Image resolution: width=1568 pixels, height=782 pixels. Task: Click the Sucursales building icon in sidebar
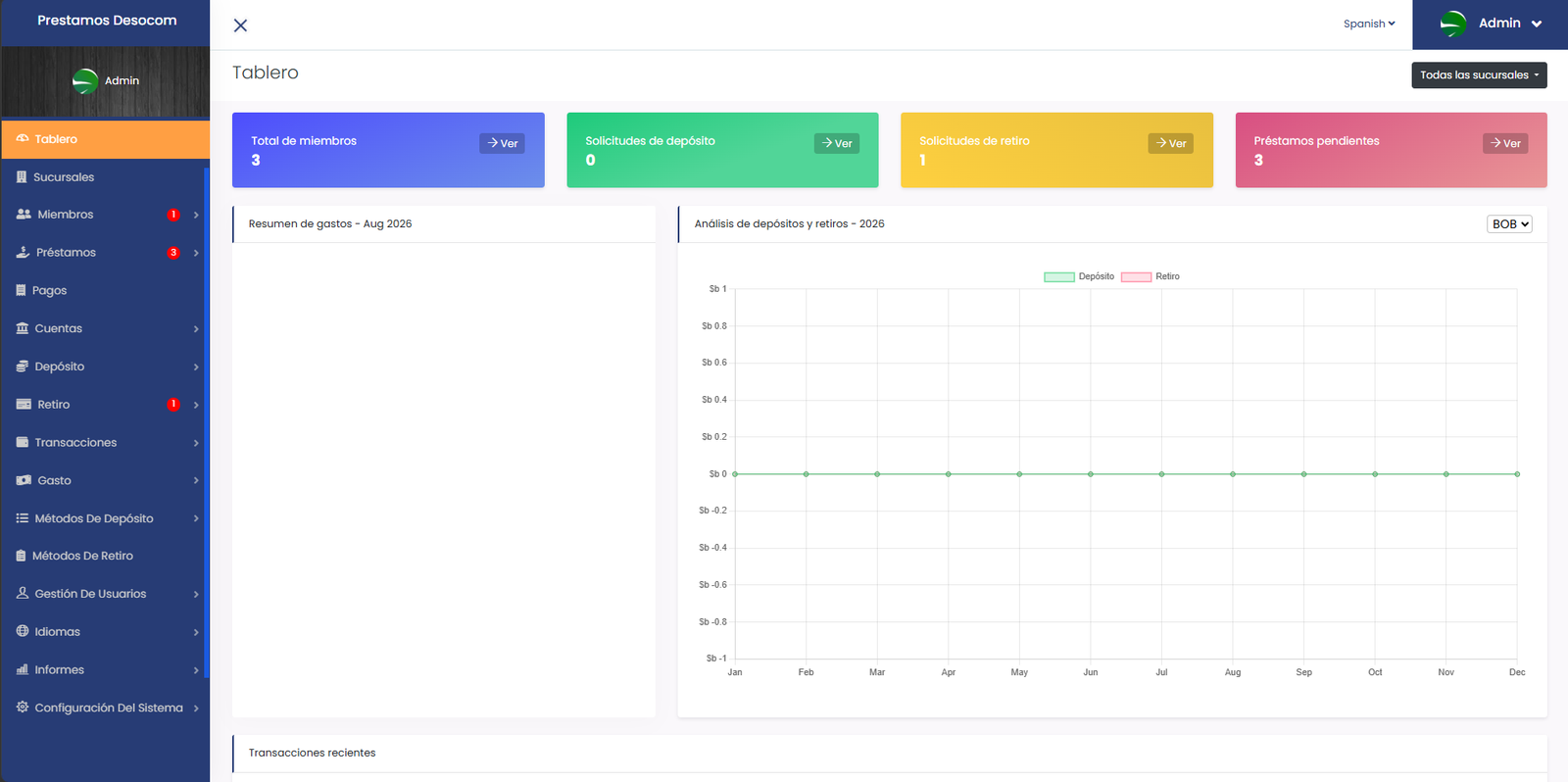pyautogui.click(x=22, y=177)
